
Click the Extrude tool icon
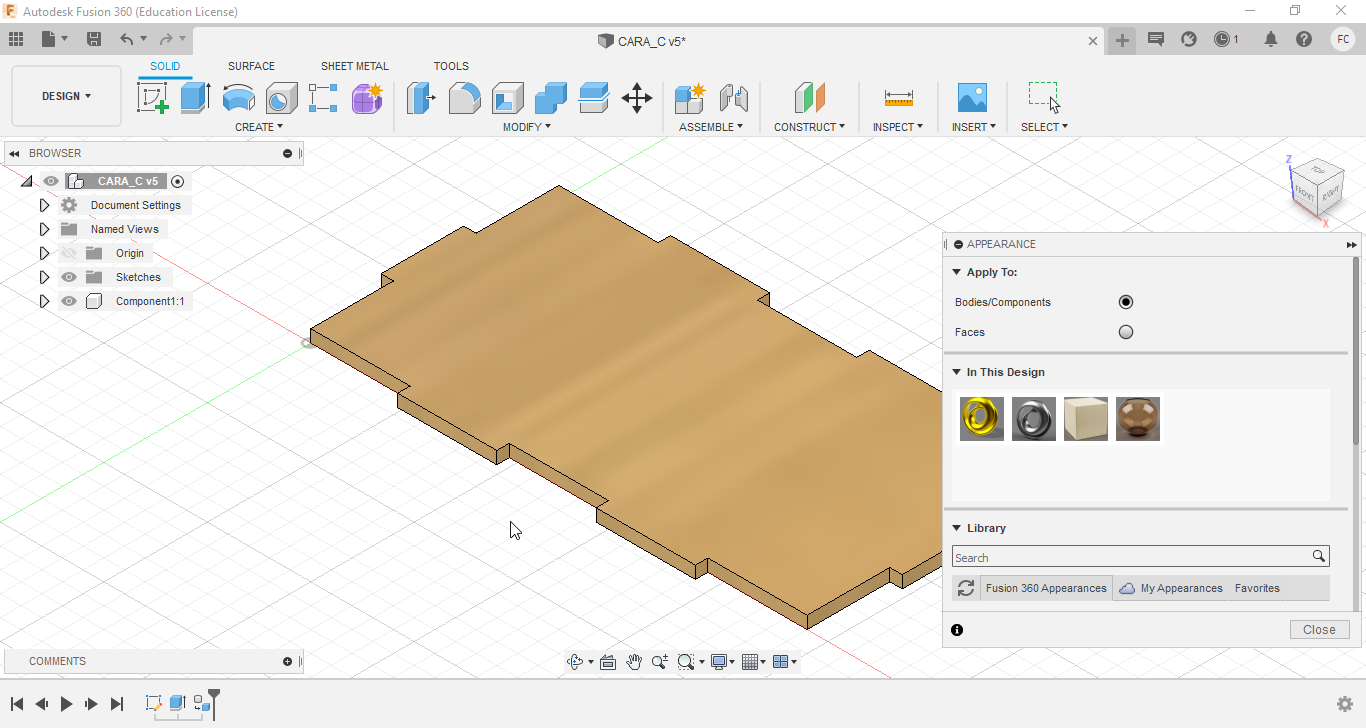tap(196, 98)
